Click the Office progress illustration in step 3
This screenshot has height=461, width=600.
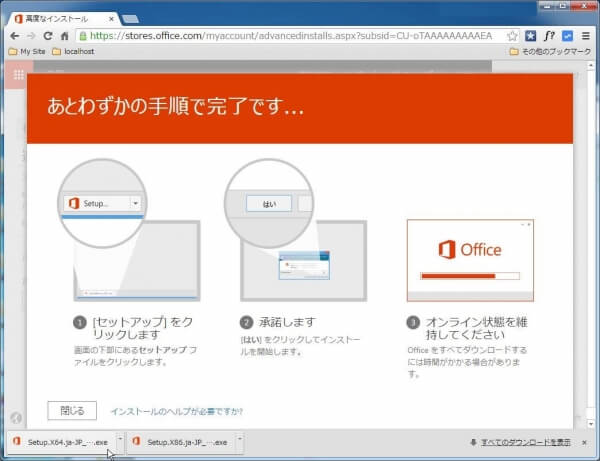coord(470,261)
